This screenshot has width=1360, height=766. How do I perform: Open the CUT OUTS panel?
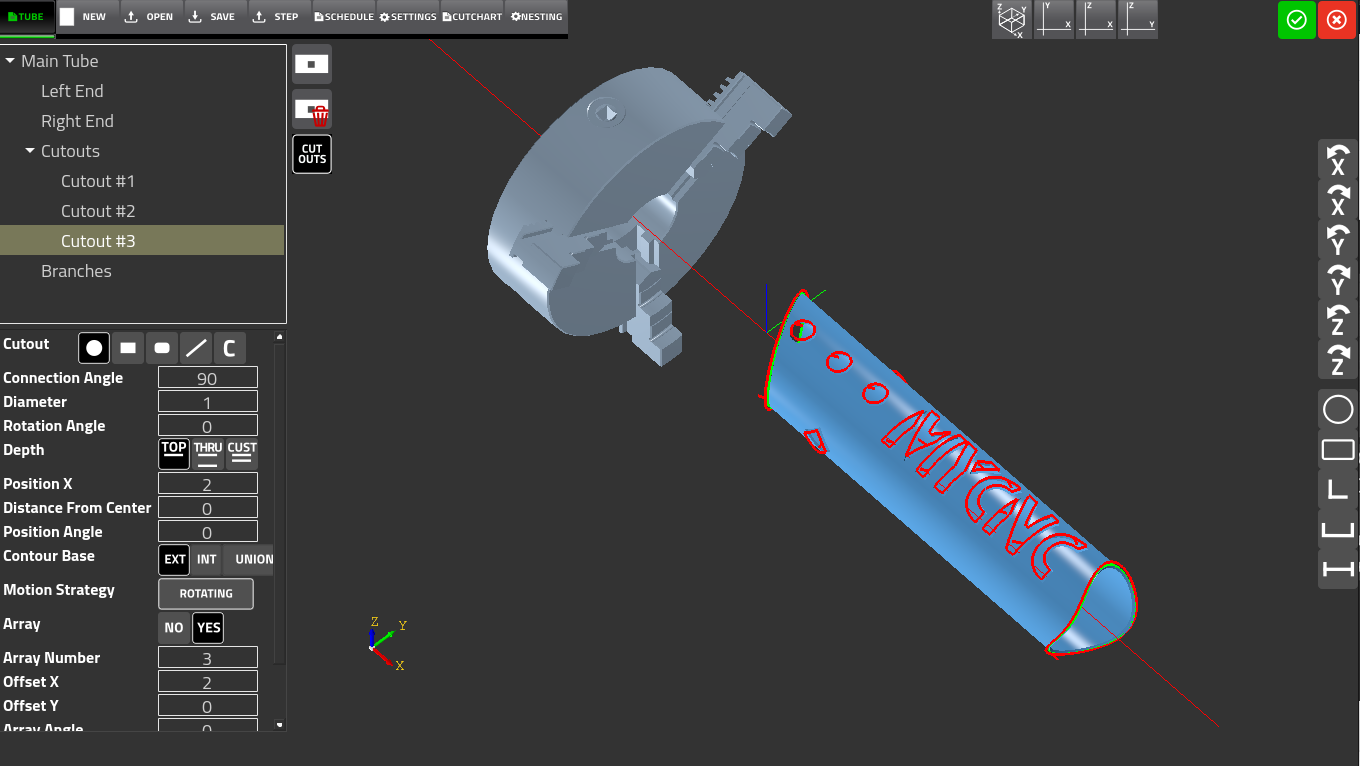pos(311,154)
